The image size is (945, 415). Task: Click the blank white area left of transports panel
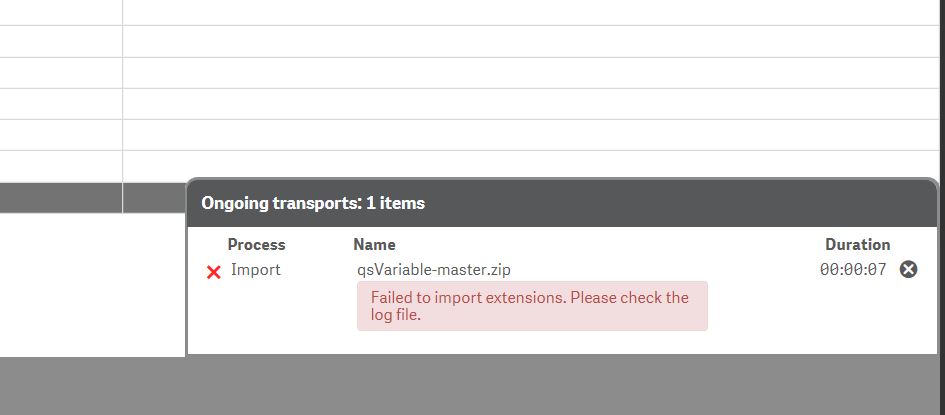(x=90, y=285)
